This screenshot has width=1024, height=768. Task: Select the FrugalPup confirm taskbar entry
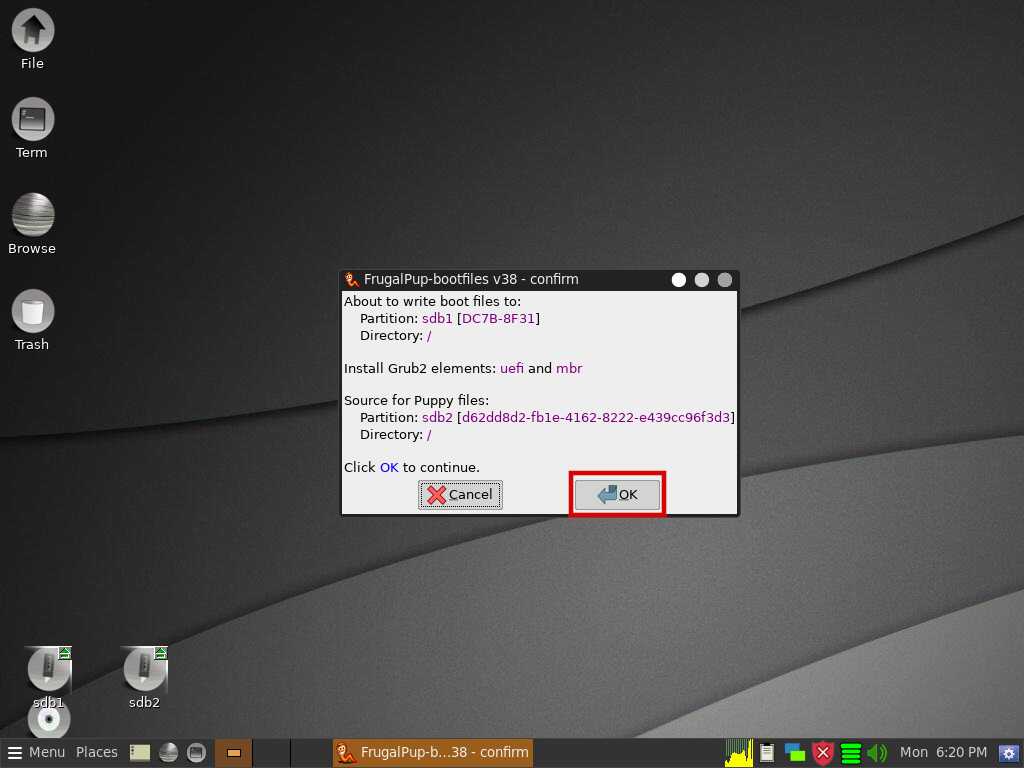click(432, 752)
